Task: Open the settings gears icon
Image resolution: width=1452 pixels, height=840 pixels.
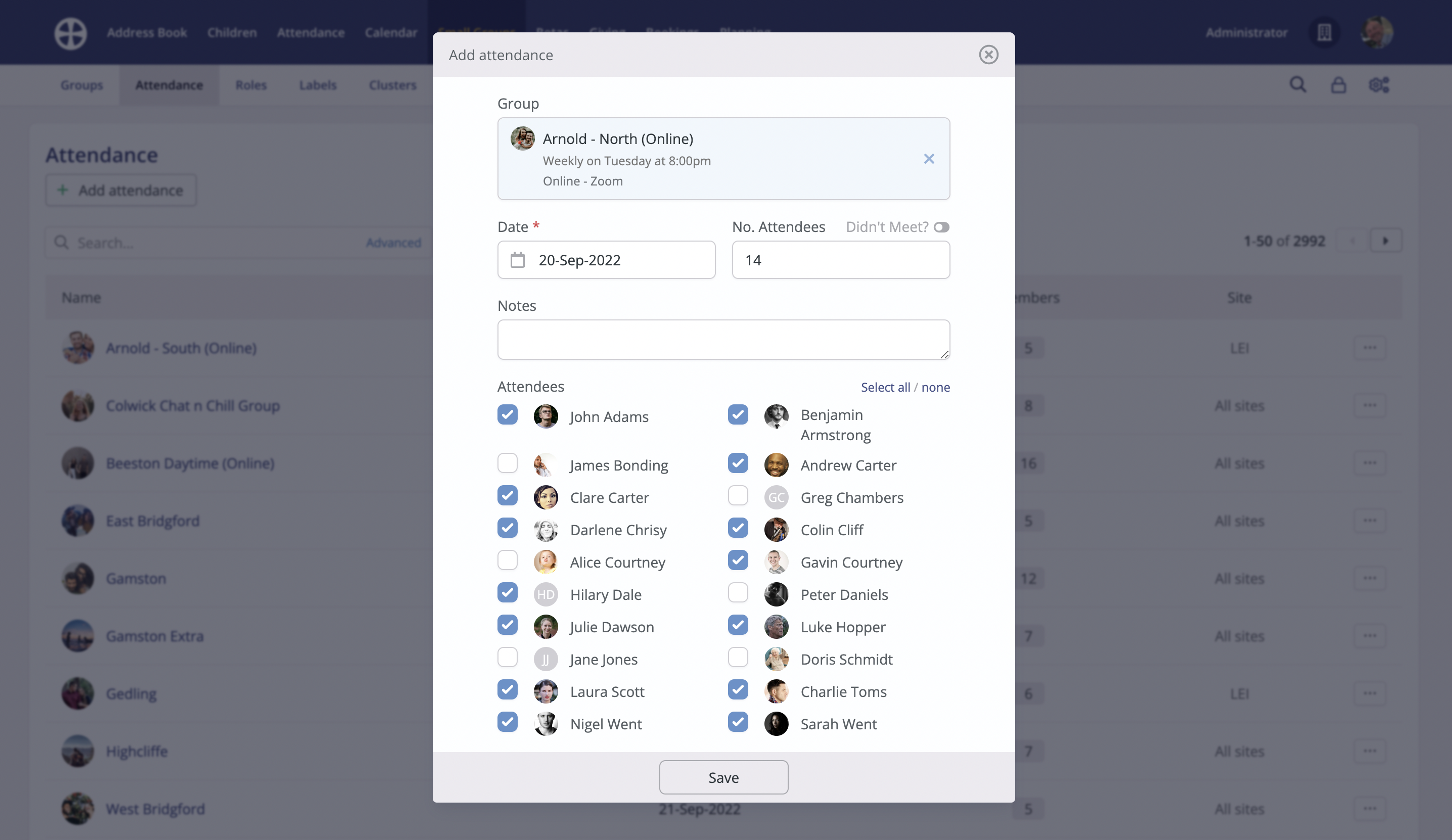Action: coord(1379,85)
